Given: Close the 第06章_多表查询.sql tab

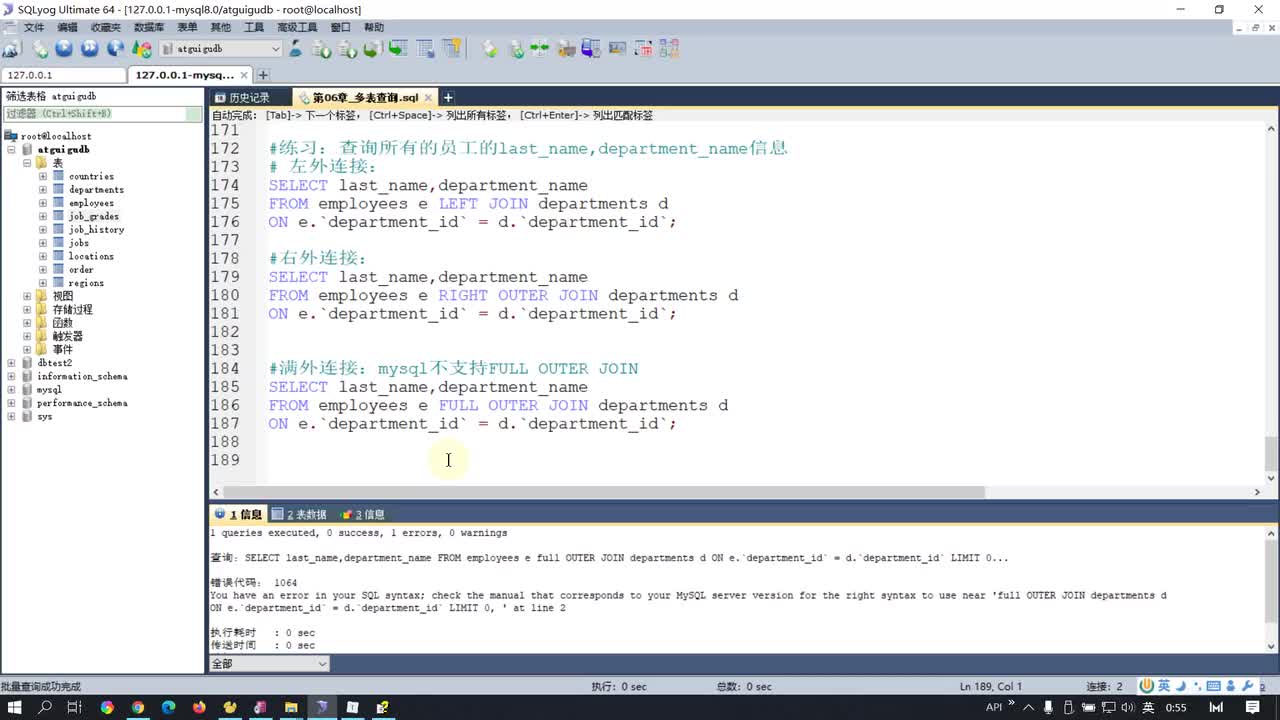Looking at the screenshot, I should (x=429, y=97).
